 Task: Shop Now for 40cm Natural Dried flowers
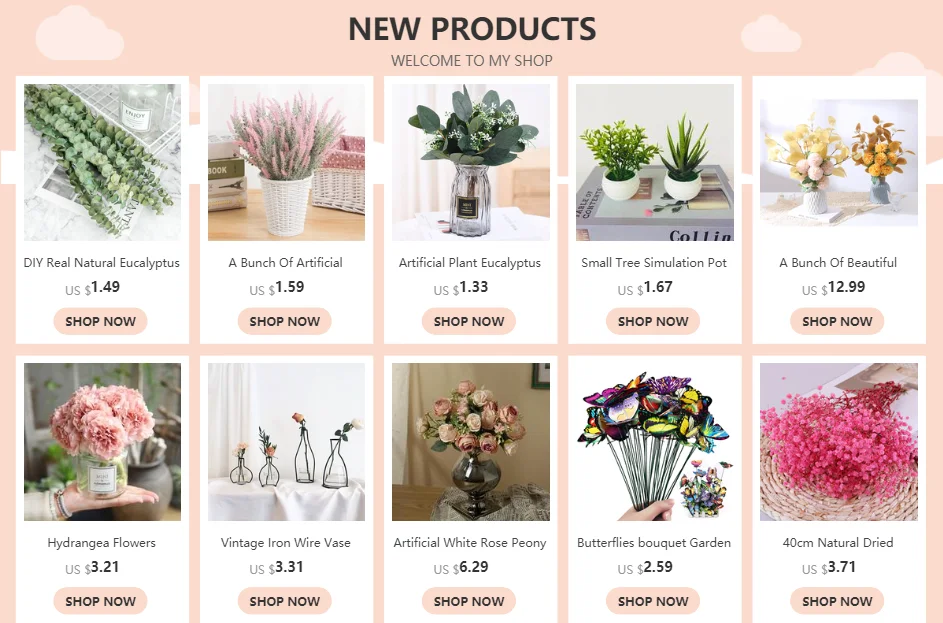click(x=837, y=601)
